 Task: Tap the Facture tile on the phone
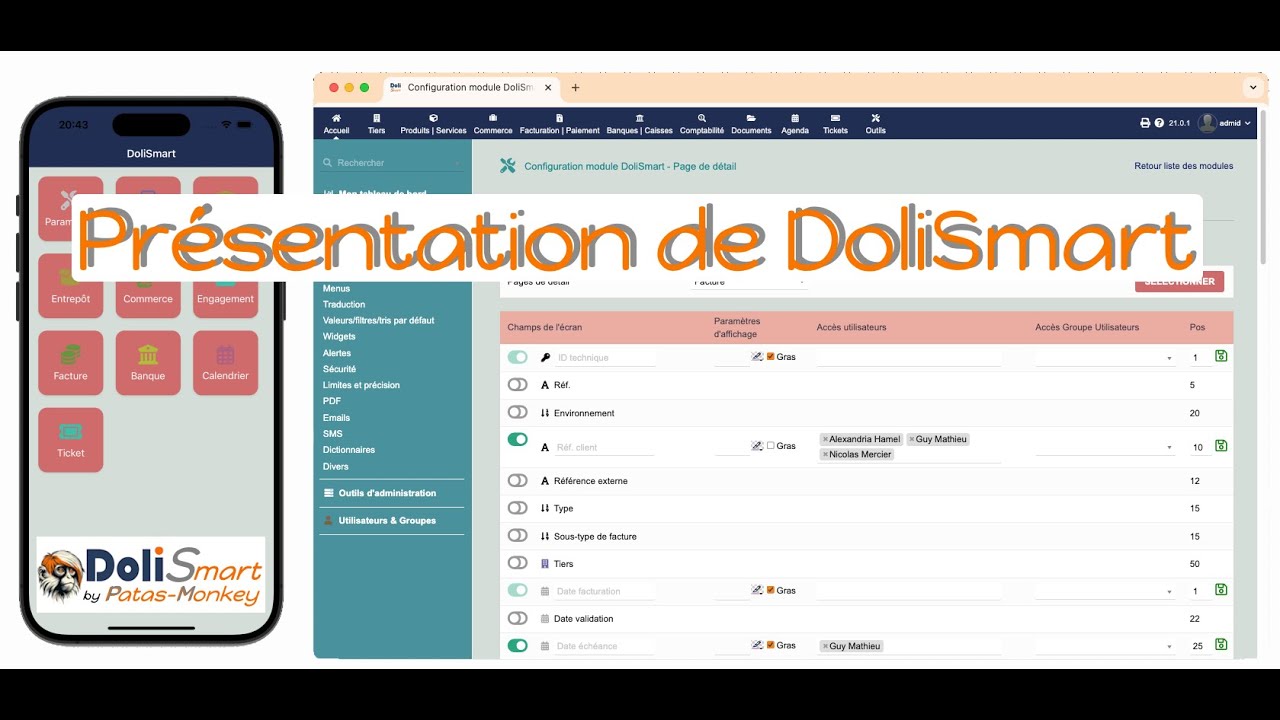[x=71, y=363]
